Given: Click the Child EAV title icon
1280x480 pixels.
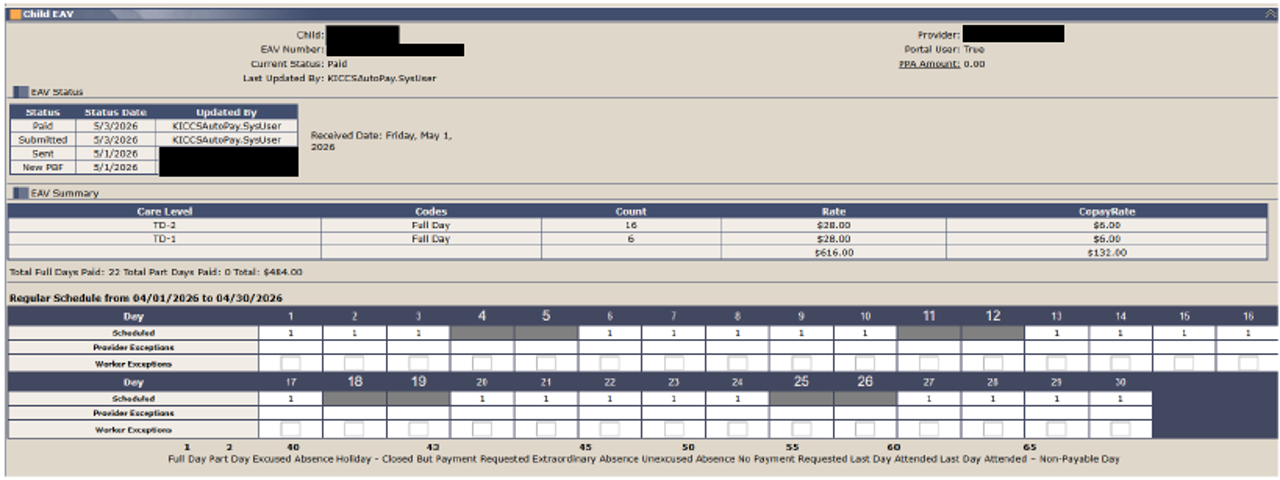Looking at the screenshot, I should click(16, 15).
